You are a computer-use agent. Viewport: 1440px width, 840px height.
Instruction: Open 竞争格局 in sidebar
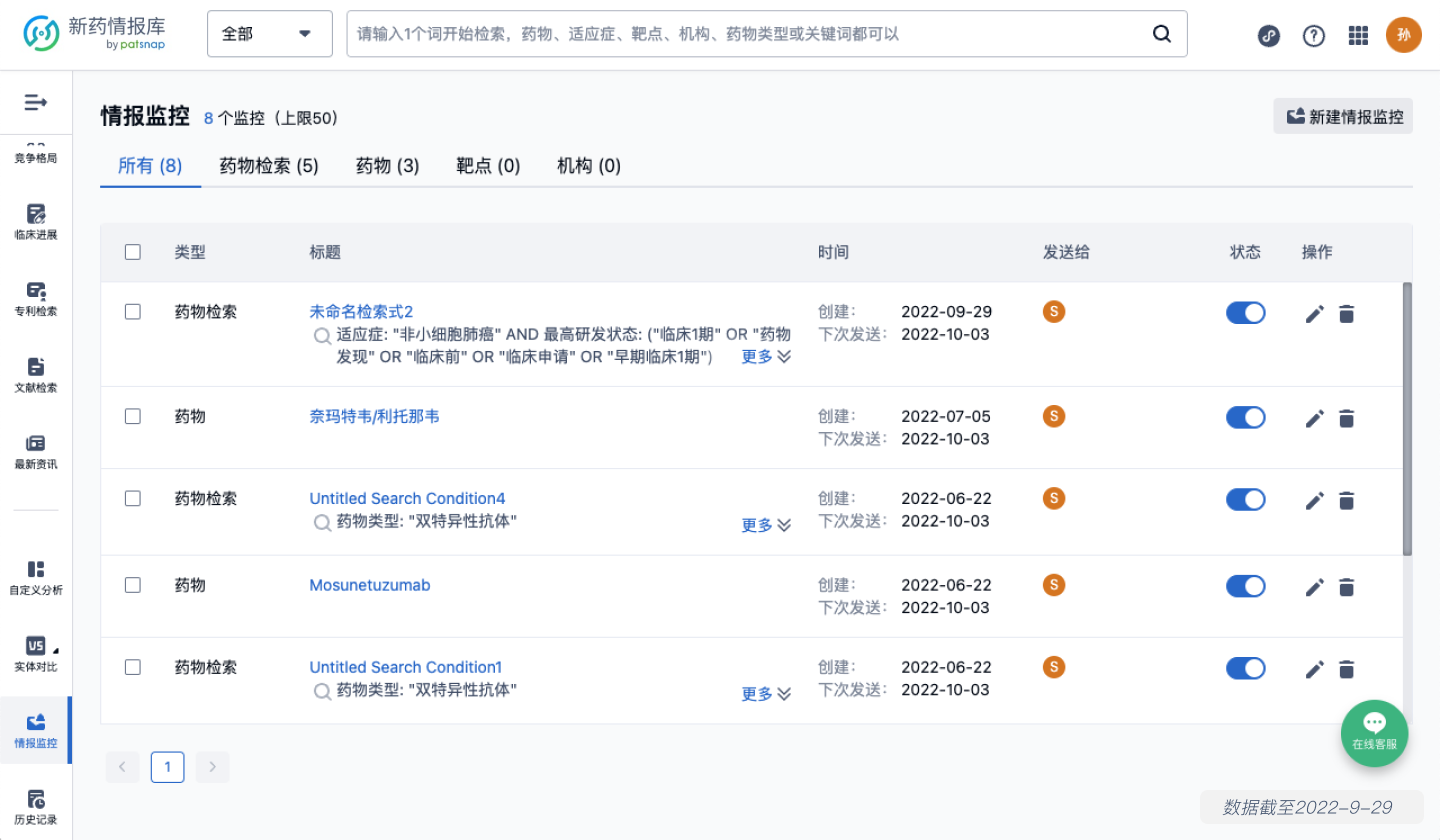pyautogui.click(x=36, y=152)
